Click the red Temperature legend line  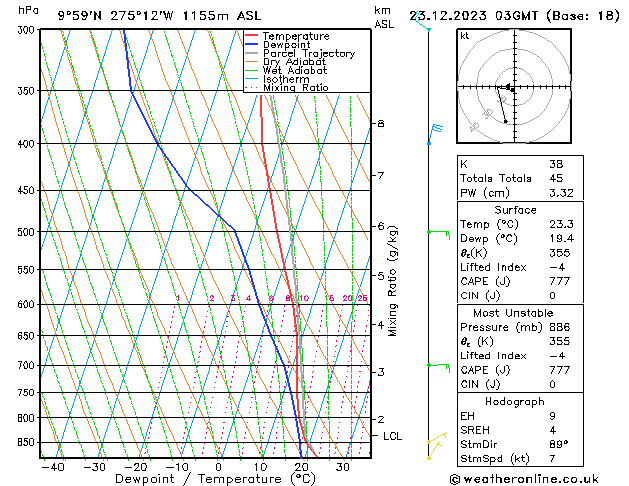(252, 36)
